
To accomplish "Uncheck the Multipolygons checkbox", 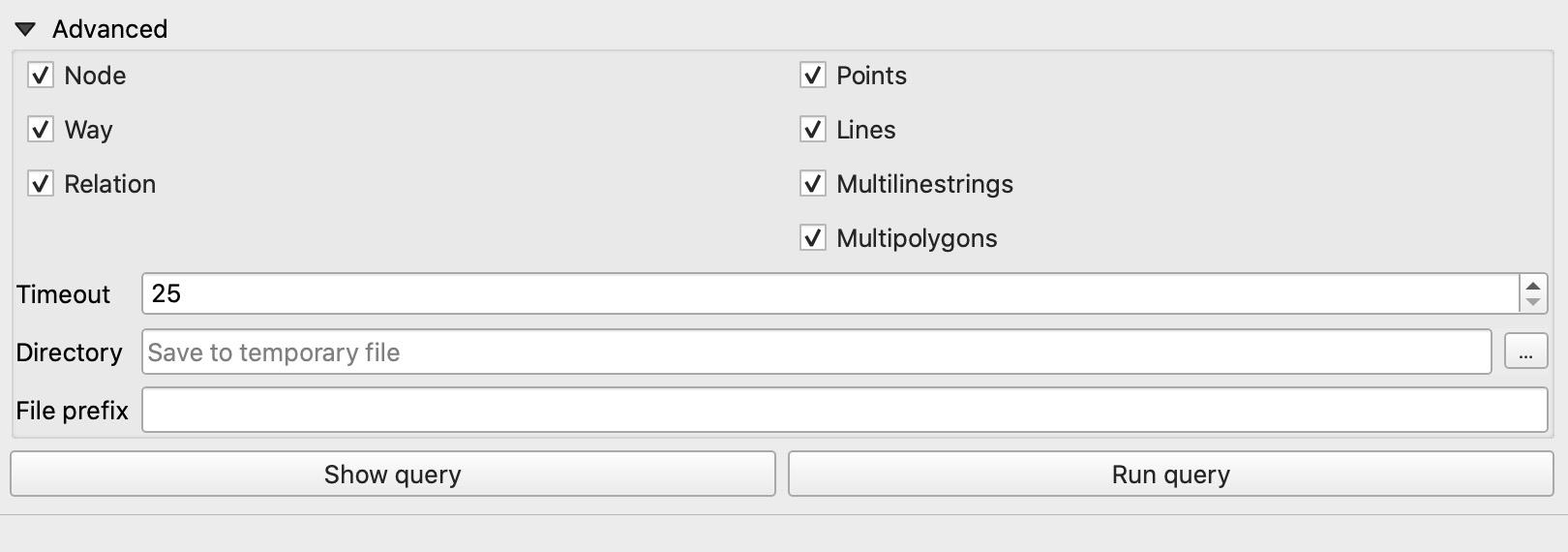I will click(x=813, y=238).
